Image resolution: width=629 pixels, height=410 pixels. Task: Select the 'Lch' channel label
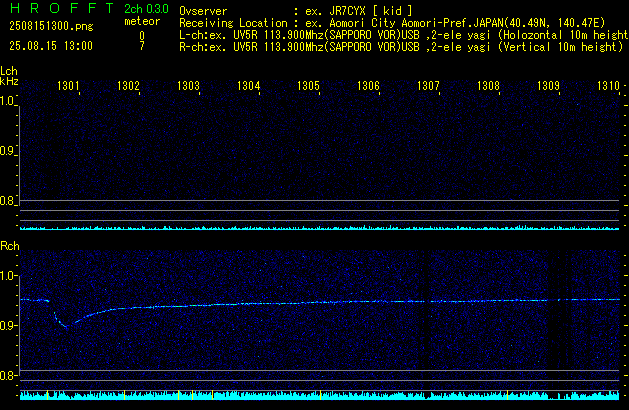tap(9, 71)
